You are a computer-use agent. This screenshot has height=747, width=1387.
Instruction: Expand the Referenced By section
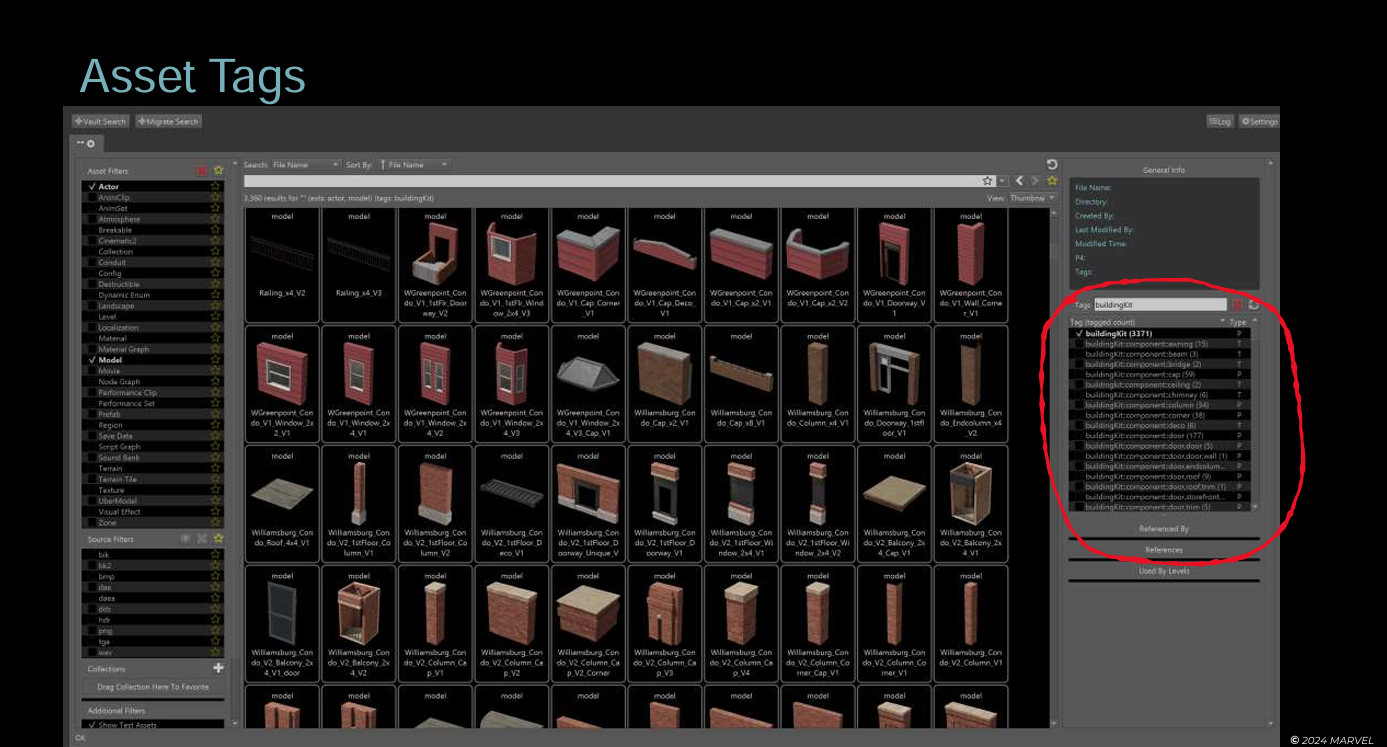(x=1163, y=529)
